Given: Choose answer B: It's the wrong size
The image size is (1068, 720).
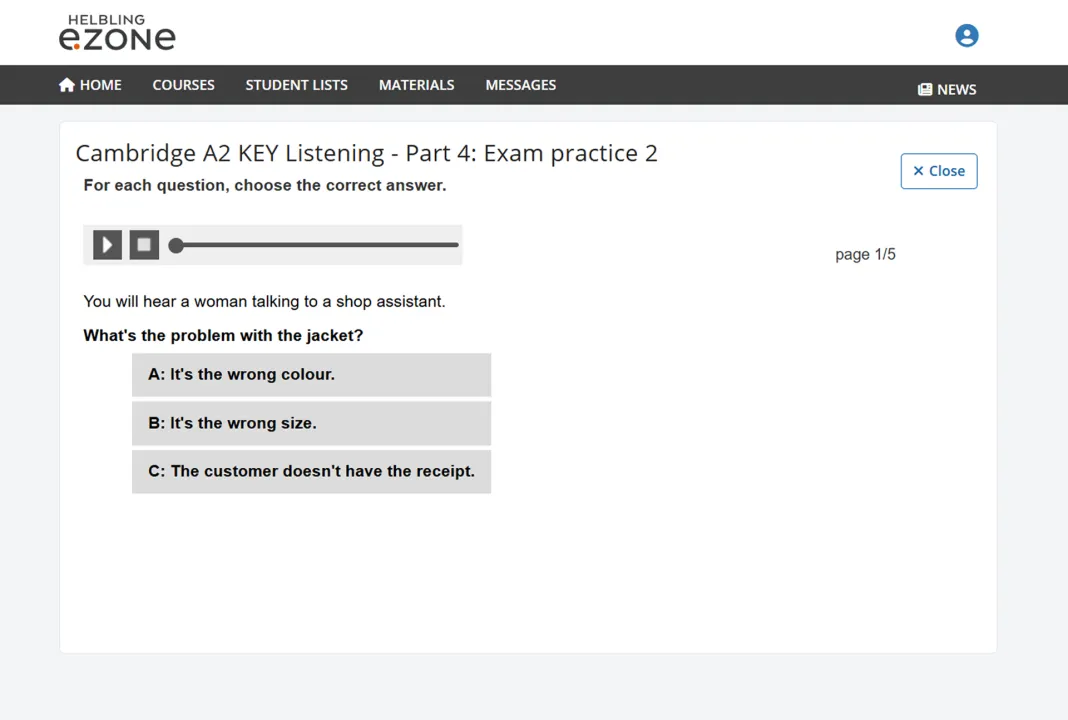Looking at the screenshot, I should [311, 423].
